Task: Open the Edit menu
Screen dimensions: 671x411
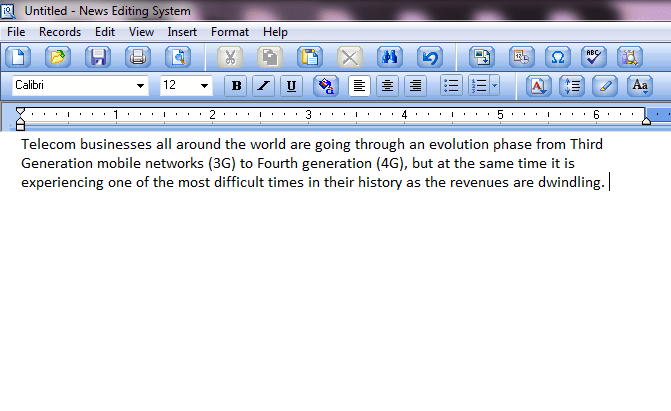Action: (x=105, y=32)
